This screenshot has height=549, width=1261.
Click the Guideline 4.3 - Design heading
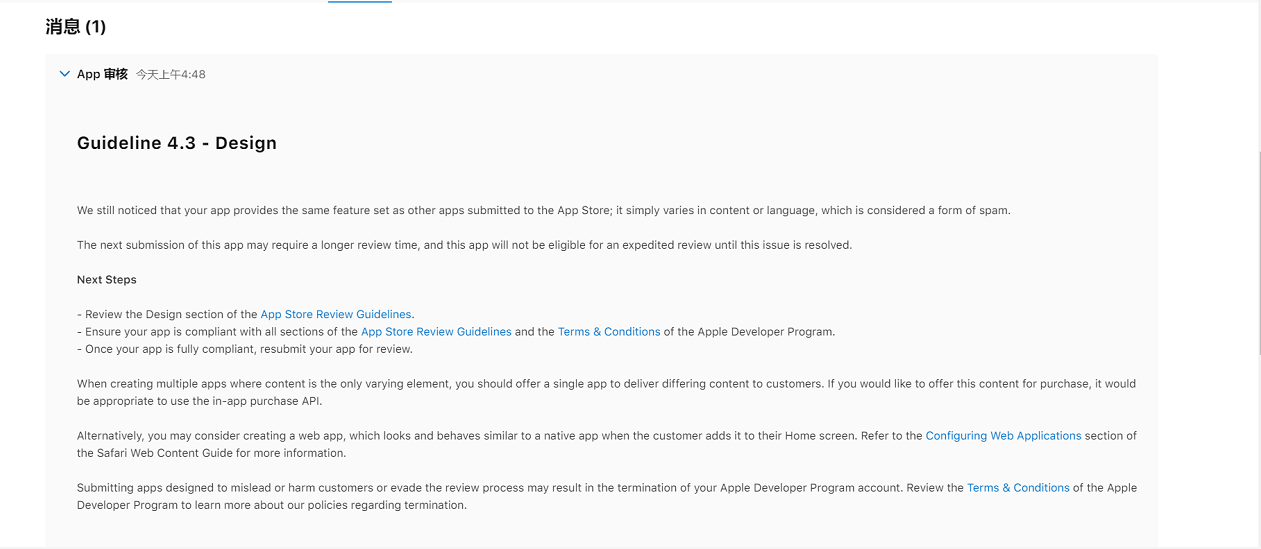point(177,143)
